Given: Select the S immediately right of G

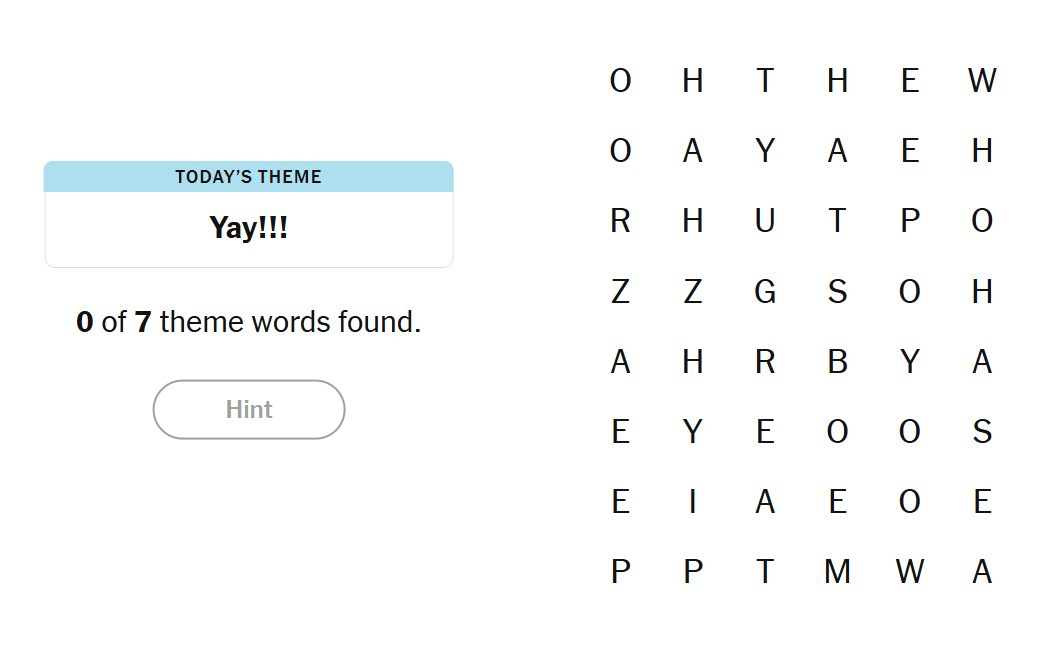Looking at the screenshot, I should point(838,291).
